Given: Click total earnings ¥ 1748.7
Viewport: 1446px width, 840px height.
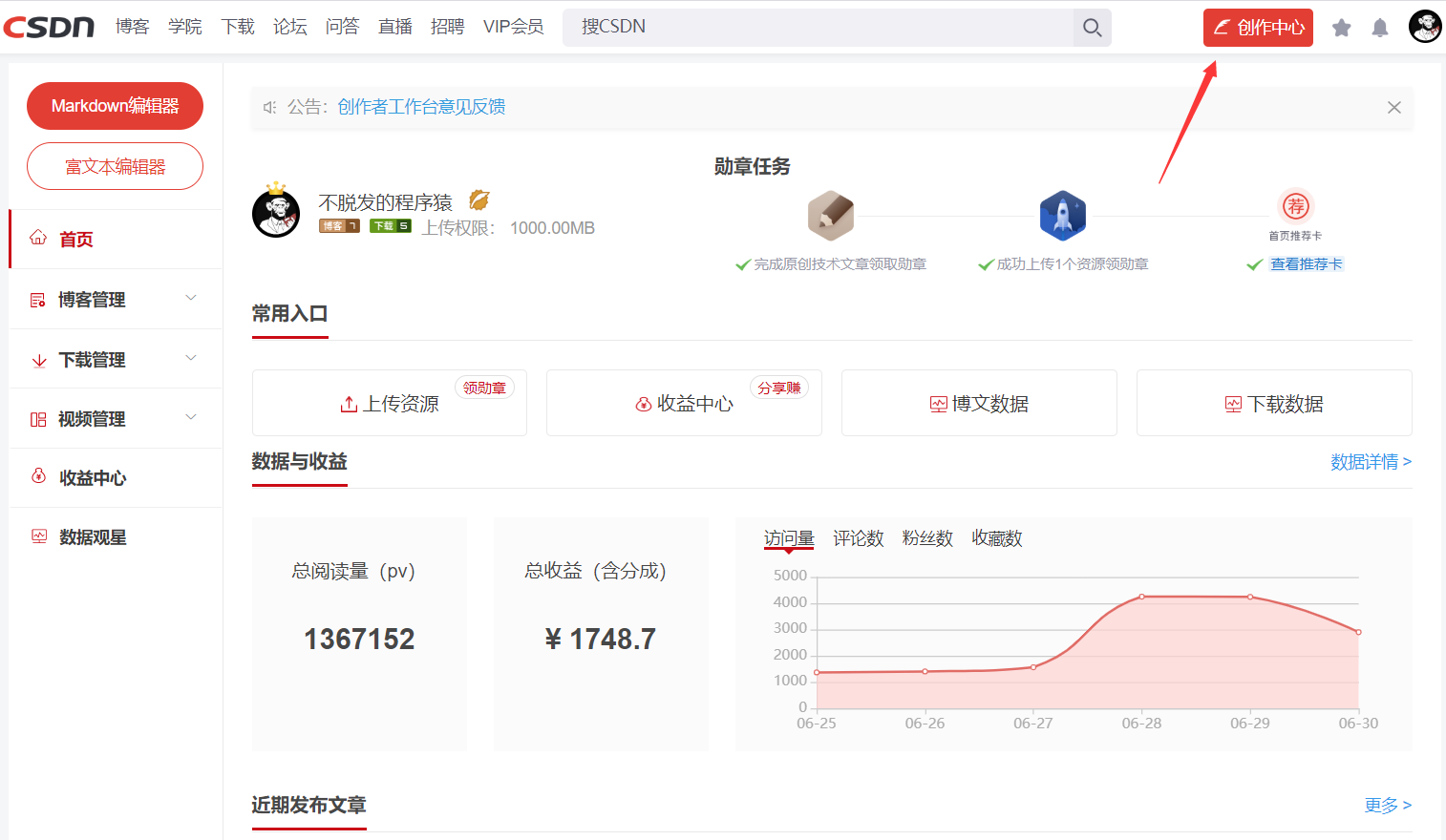Looking at the screenshot, I should tap(601, 639).
